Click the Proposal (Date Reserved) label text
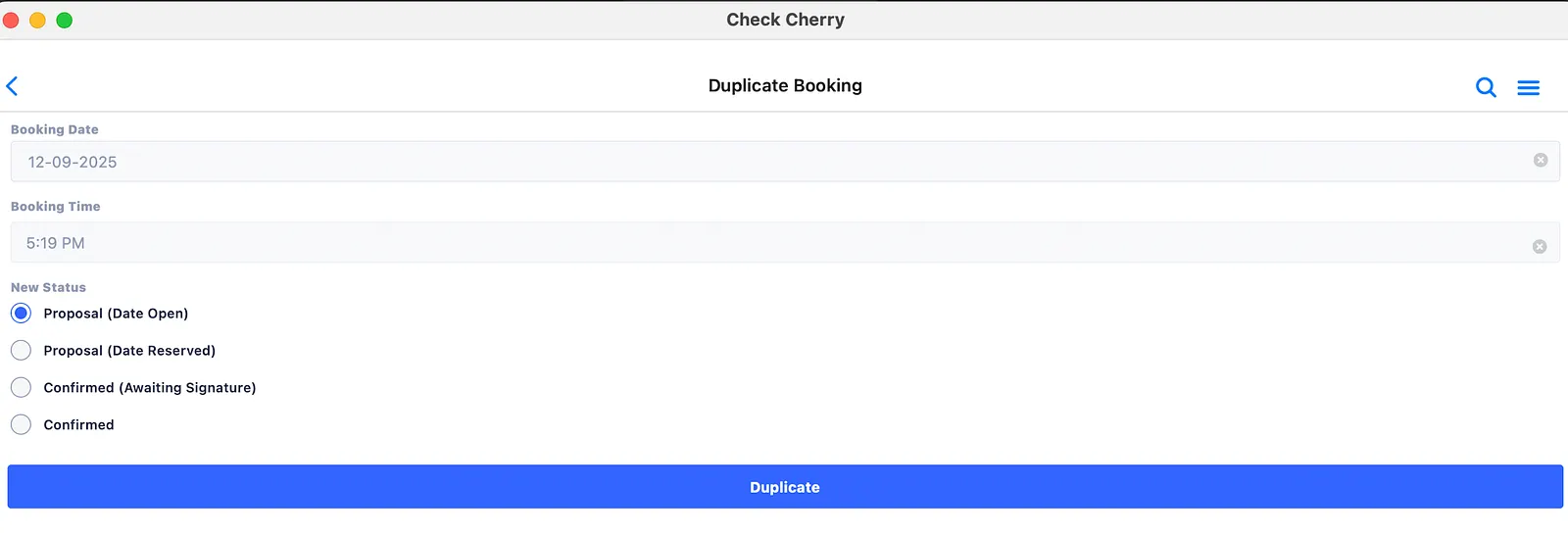The width and height of the screenshot is (1568, 535). click(129, 351)
